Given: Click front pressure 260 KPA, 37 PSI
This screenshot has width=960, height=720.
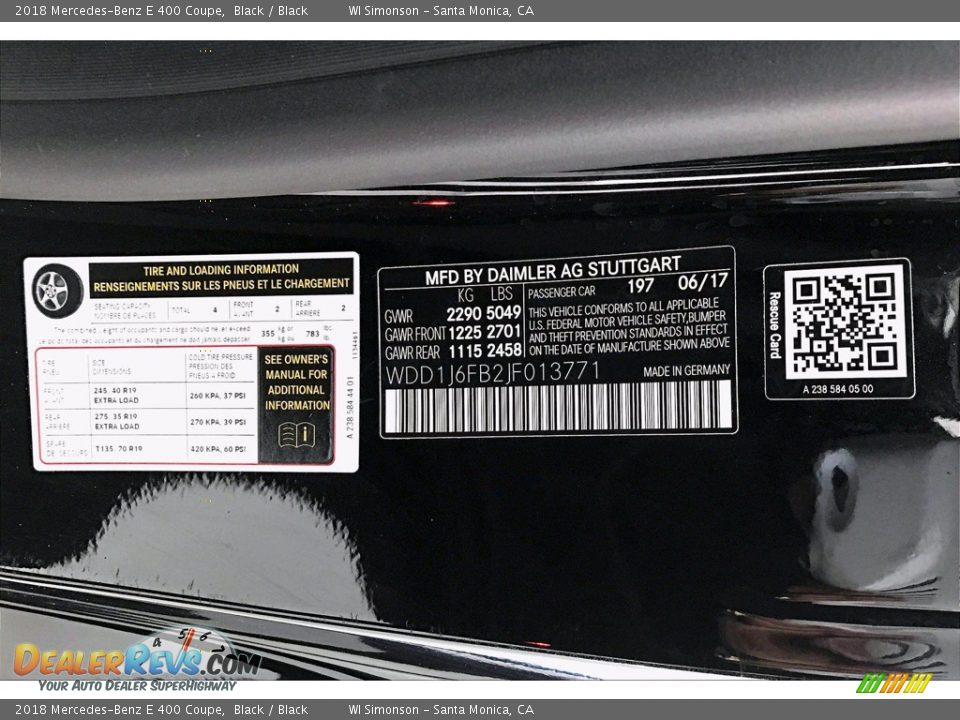Looking at the screenshot, I should [x=217, y=396].
